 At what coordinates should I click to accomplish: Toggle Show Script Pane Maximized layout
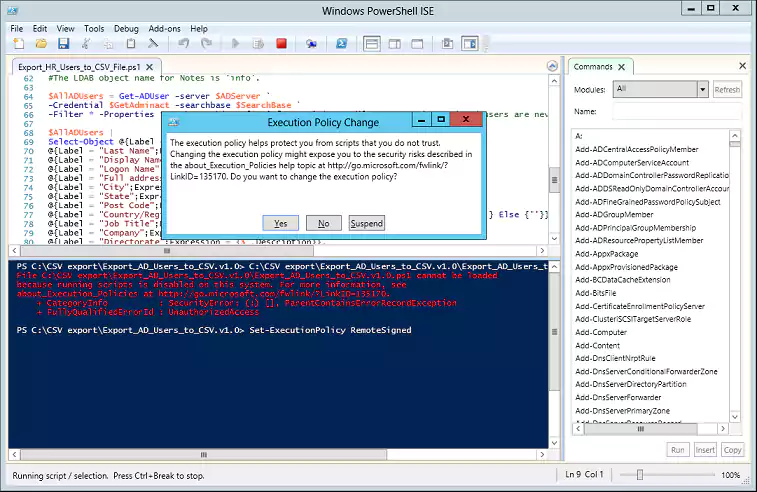pyautogui.click(x=419, y=44)
